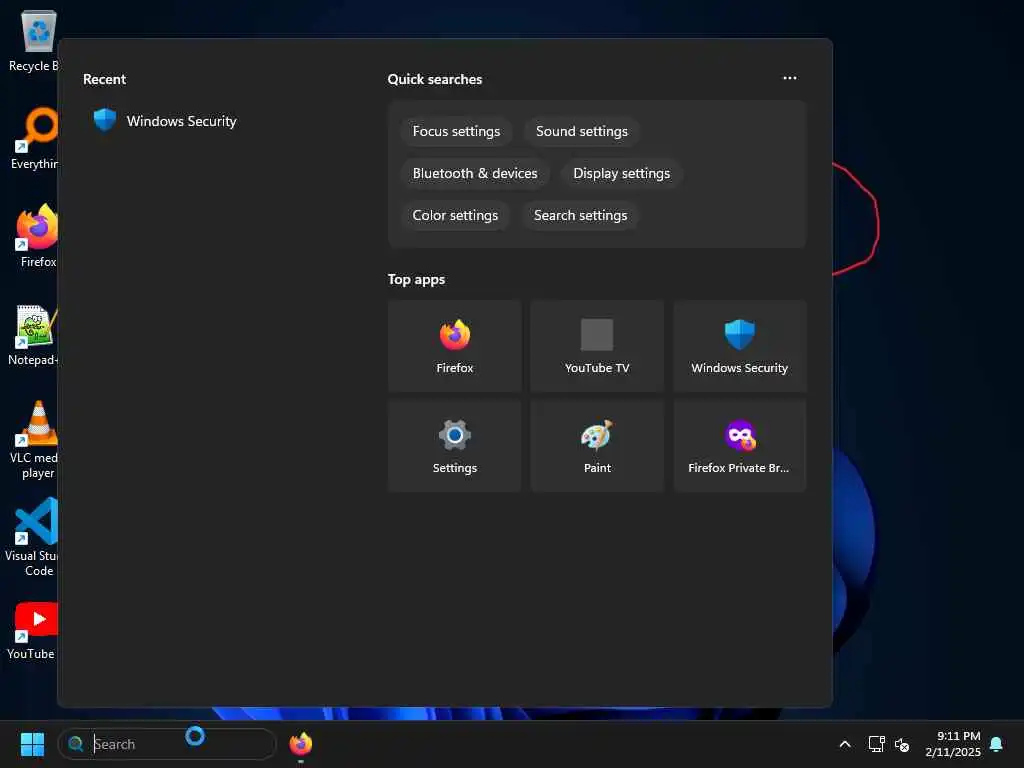Select the Recycle Bin desktop icon
The image size is (1024, 768).
point(34,40)
